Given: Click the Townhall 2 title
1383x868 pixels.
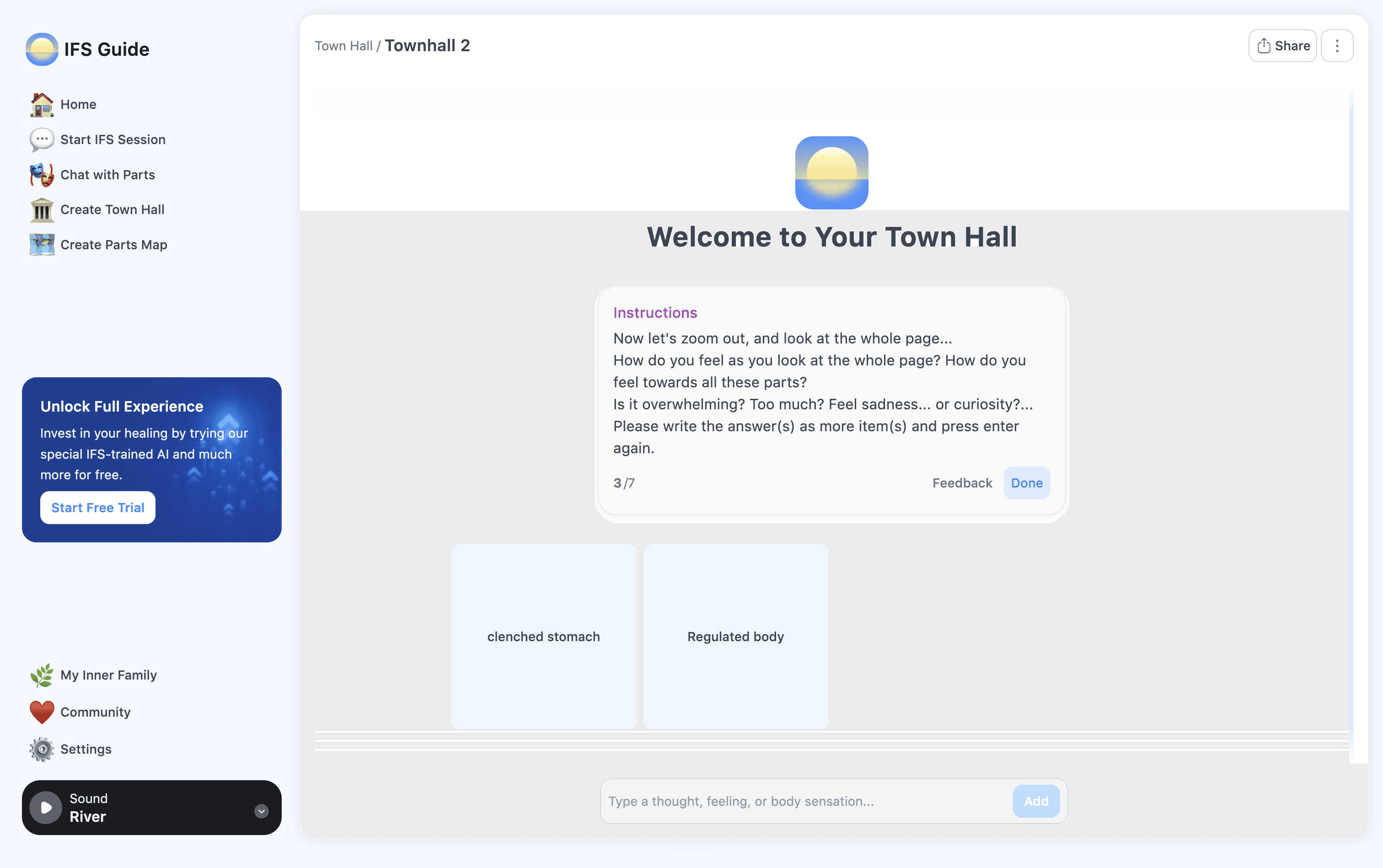Looking at the screenshot, I should [427, 45].
